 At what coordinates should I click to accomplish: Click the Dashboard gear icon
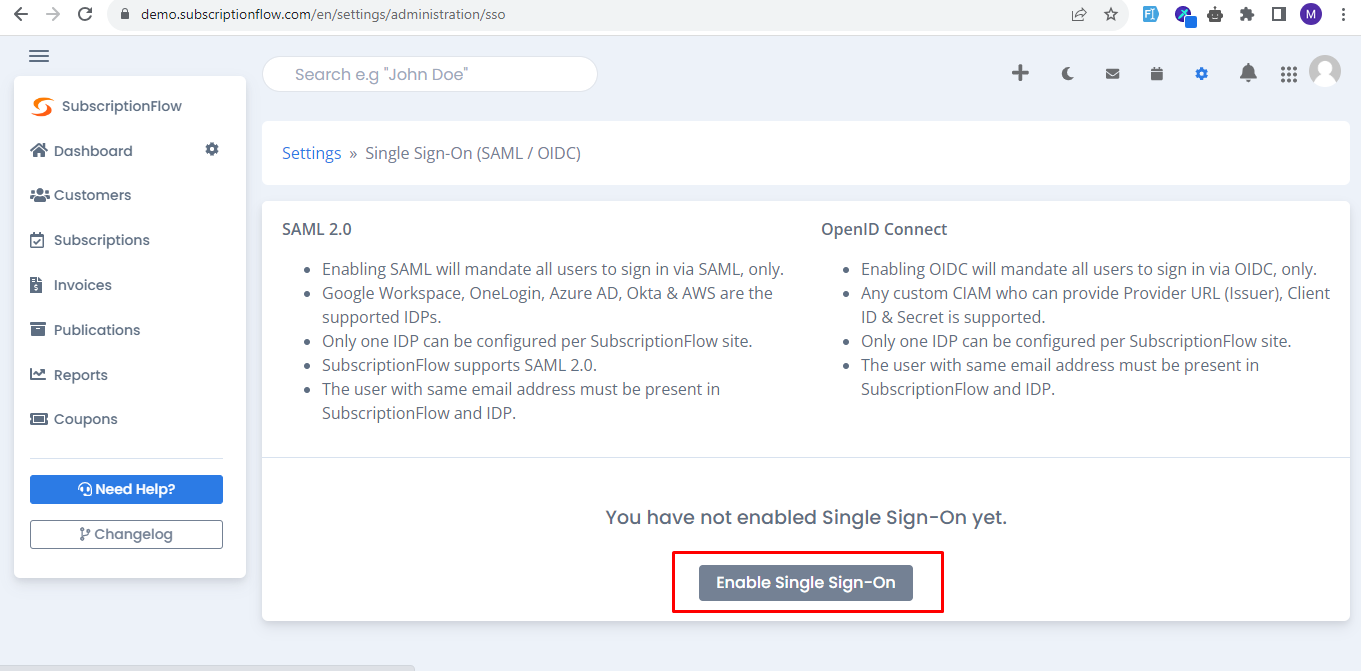tap(212, 149)
